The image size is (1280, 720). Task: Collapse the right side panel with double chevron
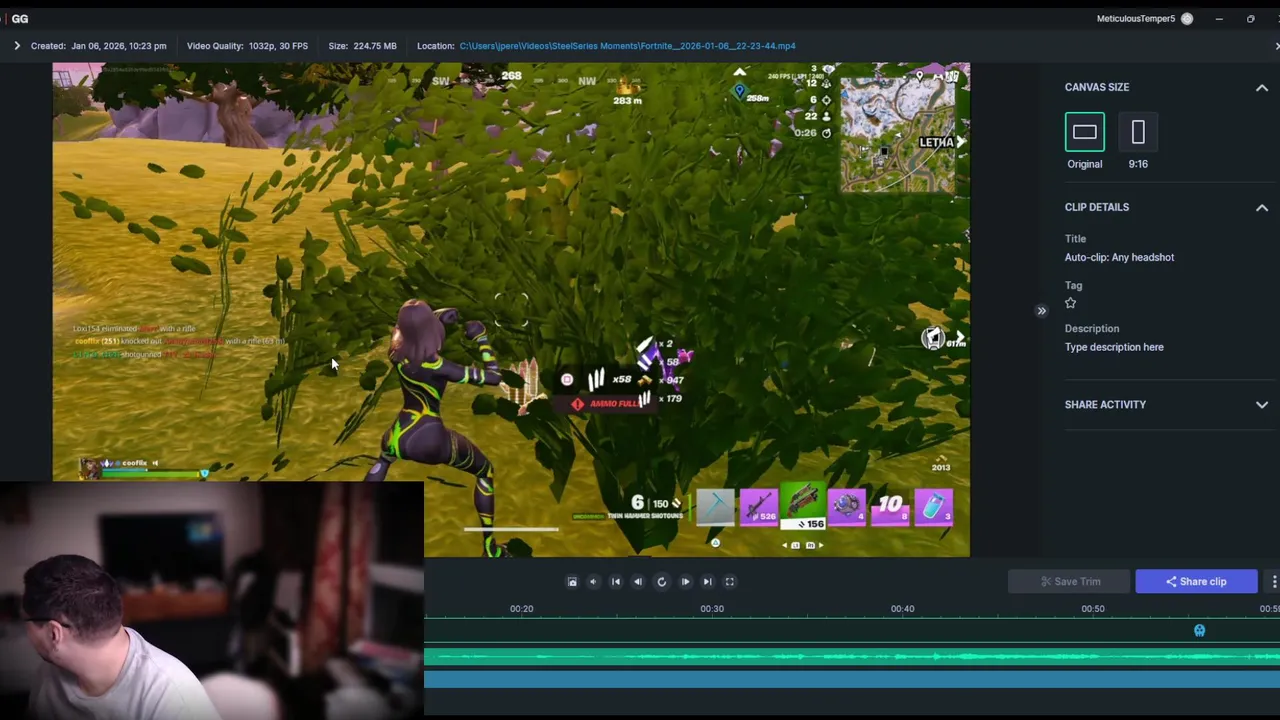click(1041, 311)
